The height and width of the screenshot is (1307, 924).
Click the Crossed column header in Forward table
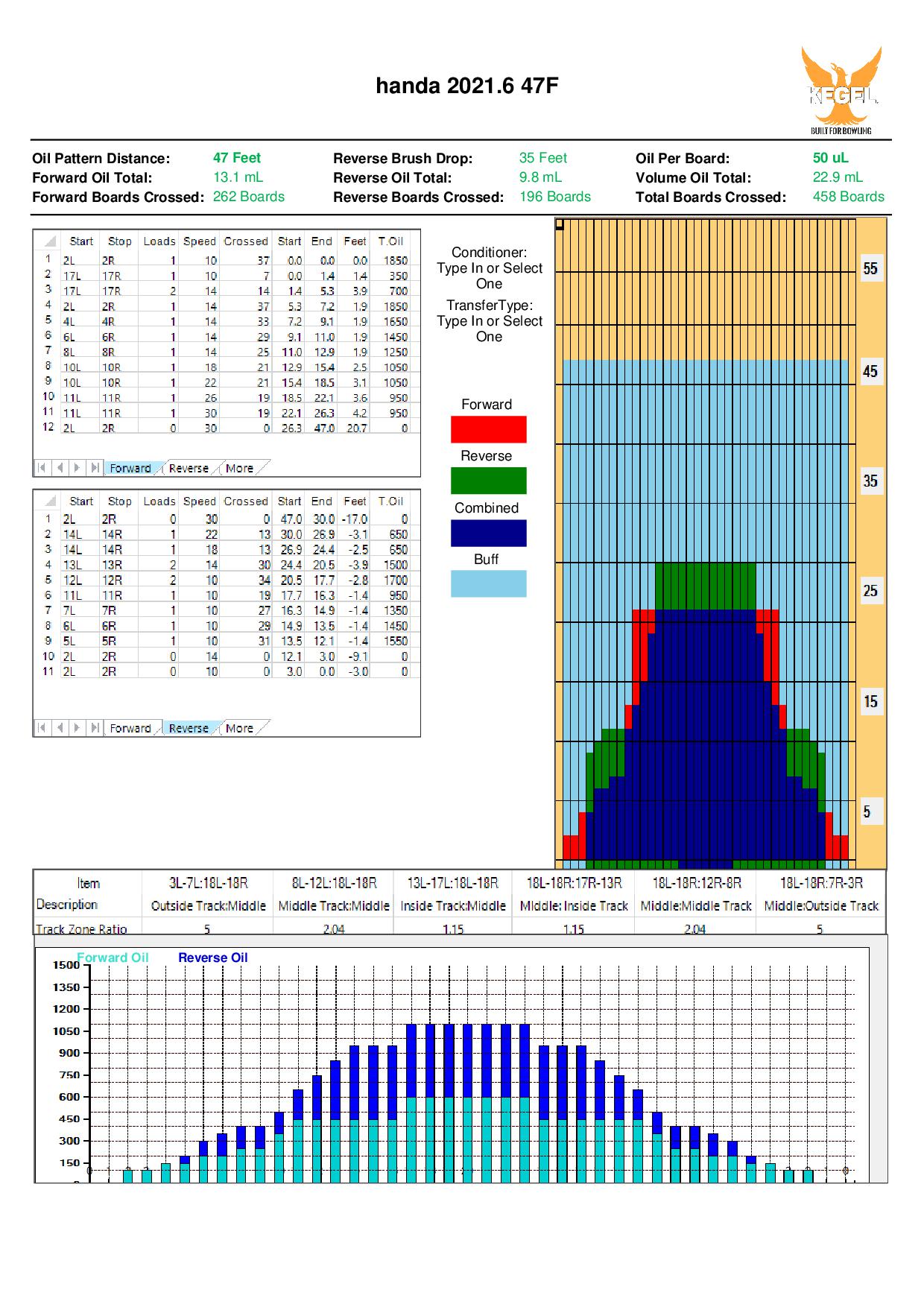click(246, 241)
